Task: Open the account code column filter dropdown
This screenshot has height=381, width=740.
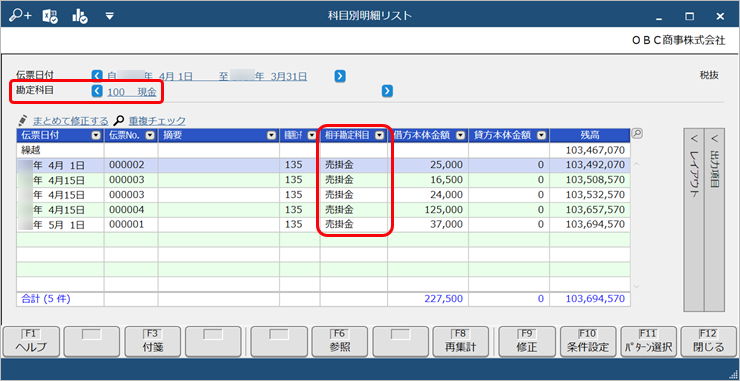Action: coord(312,135)
